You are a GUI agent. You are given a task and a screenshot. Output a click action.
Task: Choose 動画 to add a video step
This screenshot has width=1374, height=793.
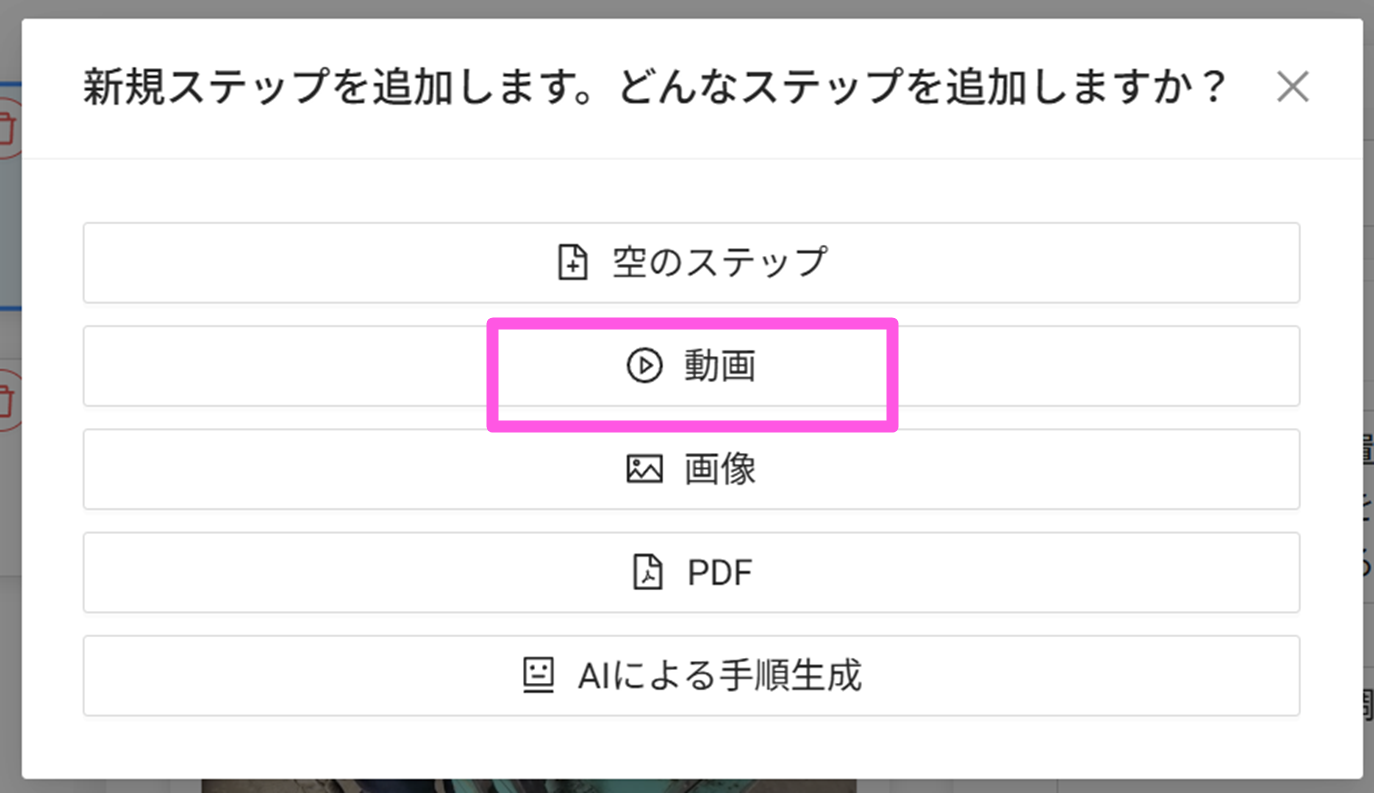point(719,366)
